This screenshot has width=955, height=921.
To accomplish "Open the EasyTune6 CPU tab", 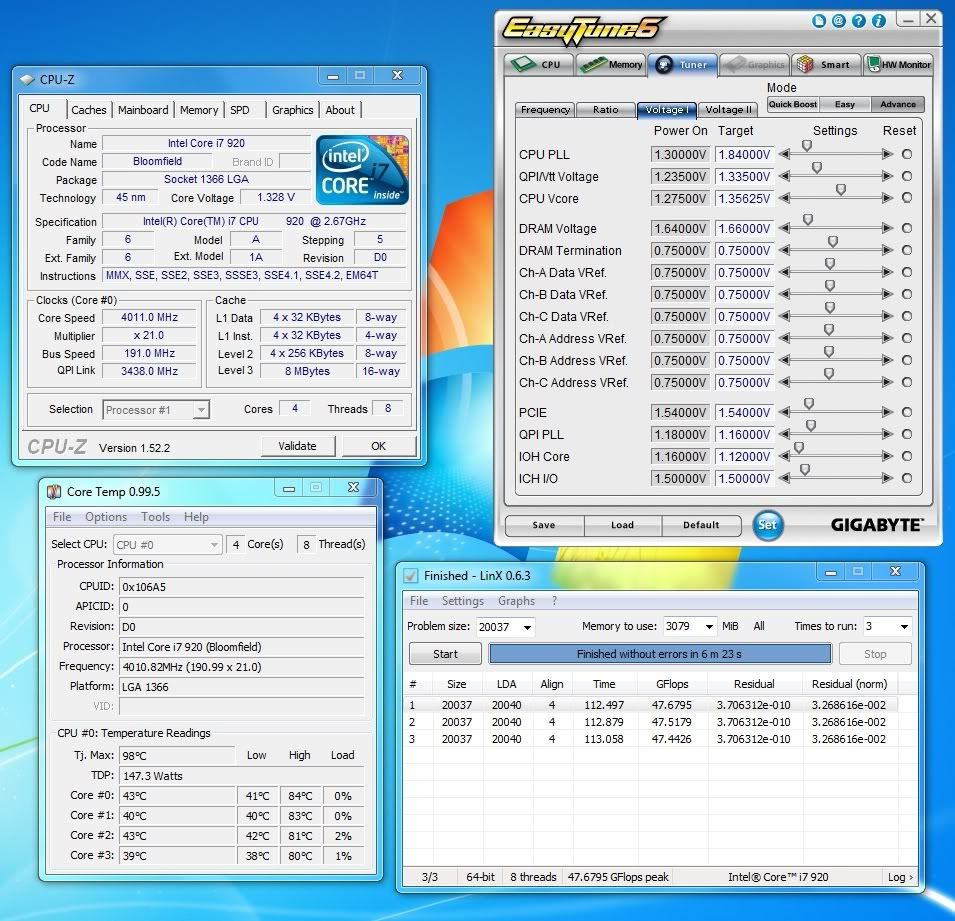I will coord(539,65).
